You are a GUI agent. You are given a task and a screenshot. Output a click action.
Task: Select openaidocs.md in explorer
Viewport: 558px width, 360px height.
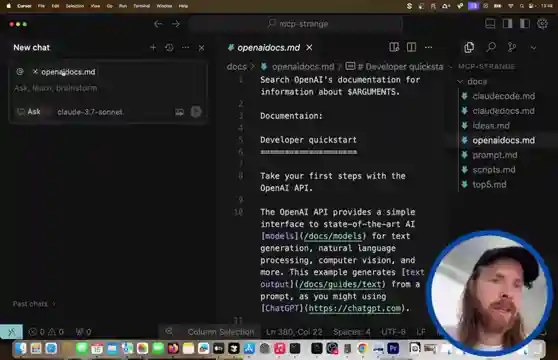(x=504, y=140)
